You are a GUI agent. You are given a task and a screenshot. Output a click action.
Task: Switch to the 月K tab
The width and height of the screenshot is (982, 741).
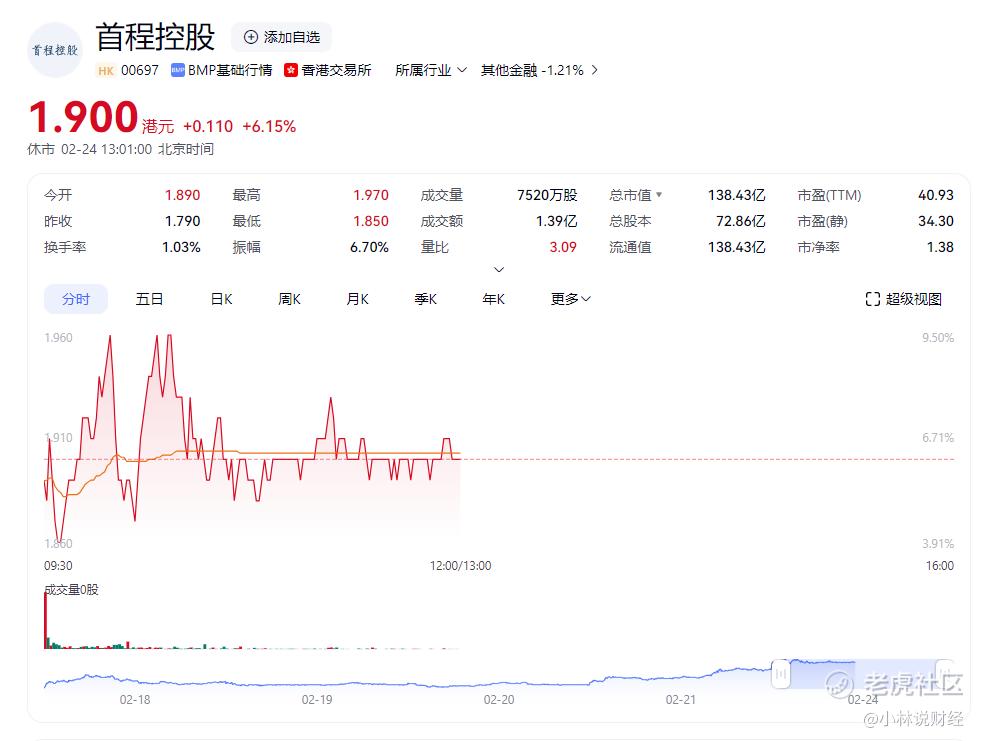[x=358, y=299]
